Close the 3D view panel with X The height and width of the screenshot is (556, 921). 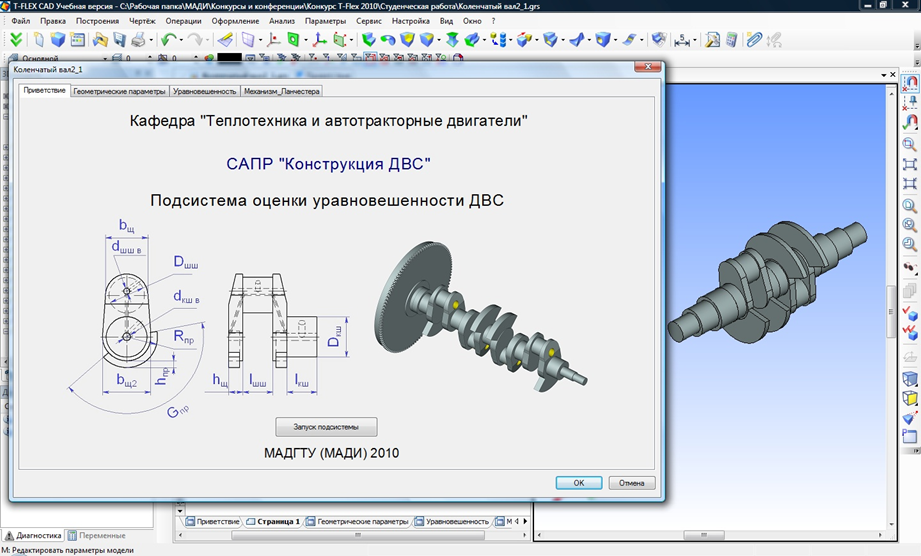892,75
